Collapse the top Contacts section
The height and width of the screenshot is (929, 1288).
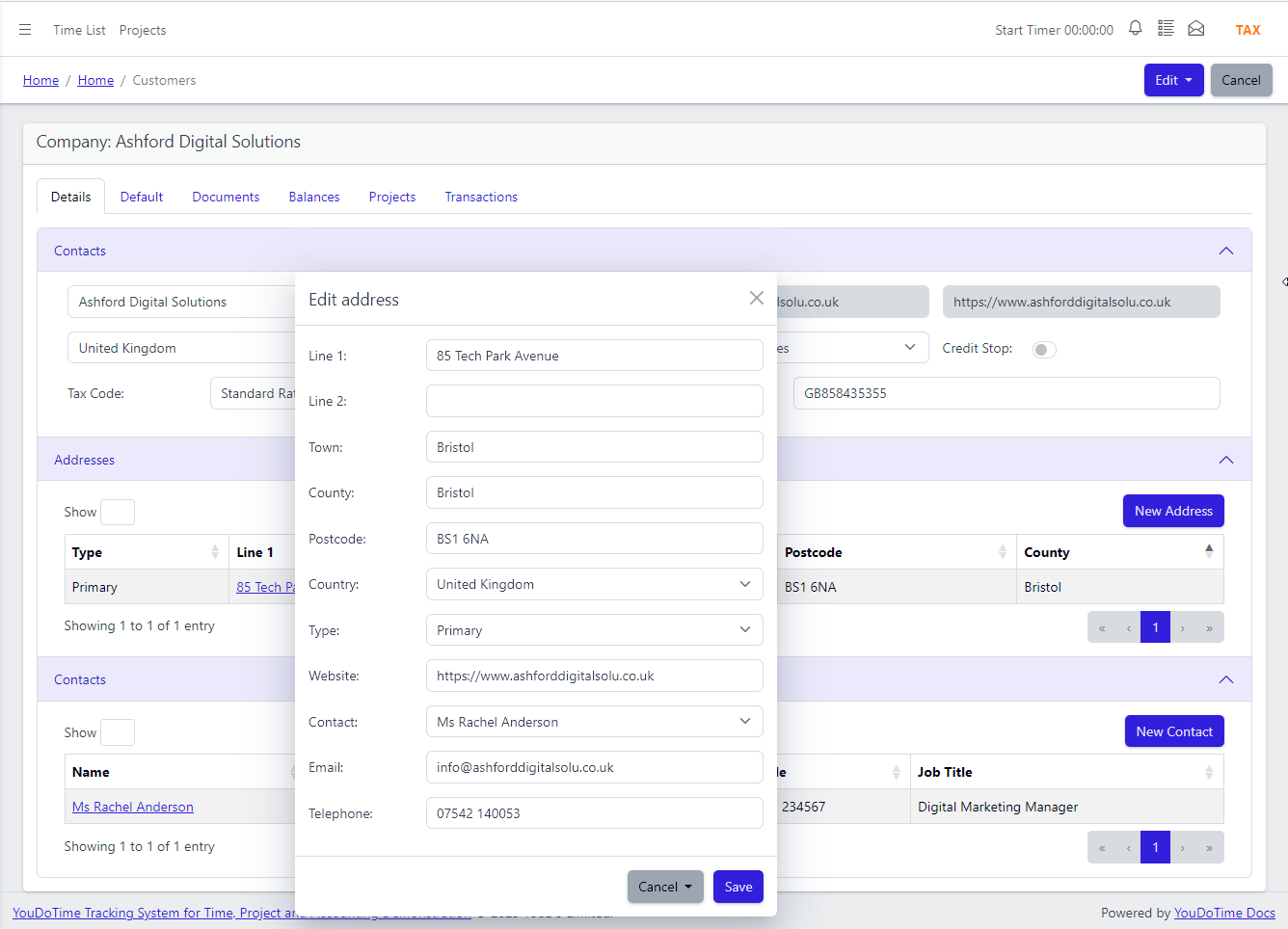point(1226,251)
